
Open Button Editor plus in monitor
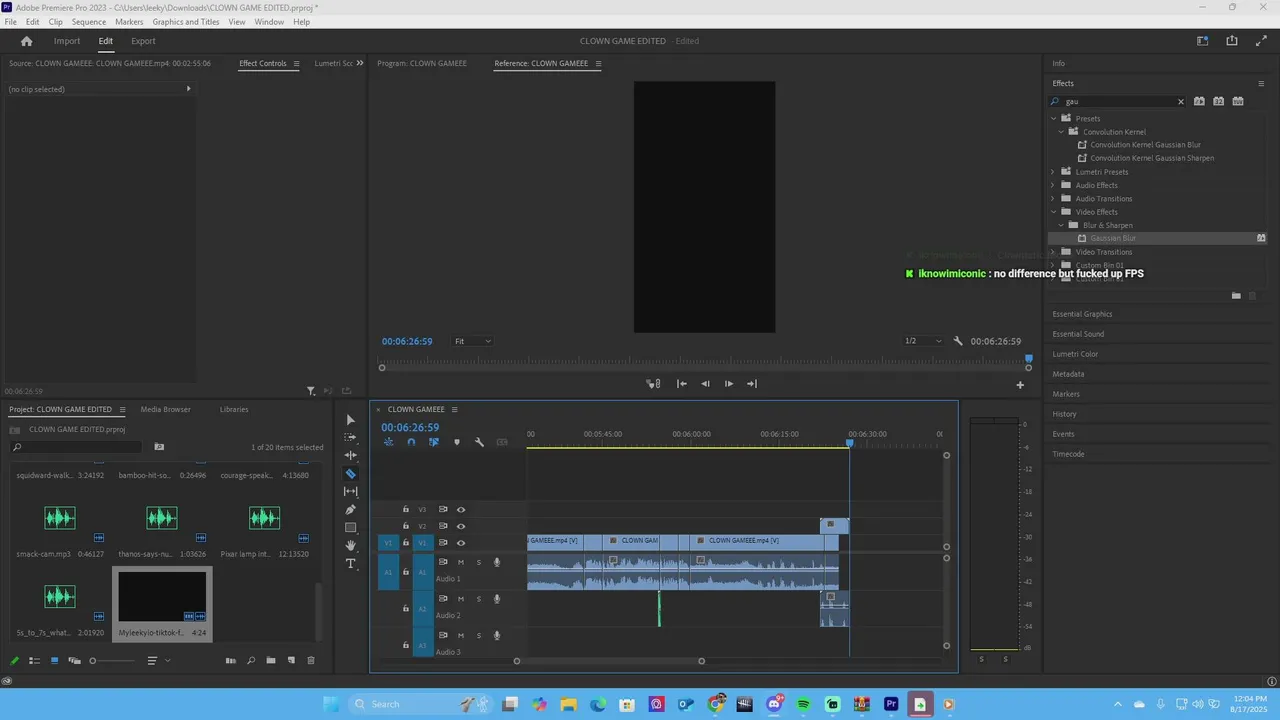(x=1020, y=384)
